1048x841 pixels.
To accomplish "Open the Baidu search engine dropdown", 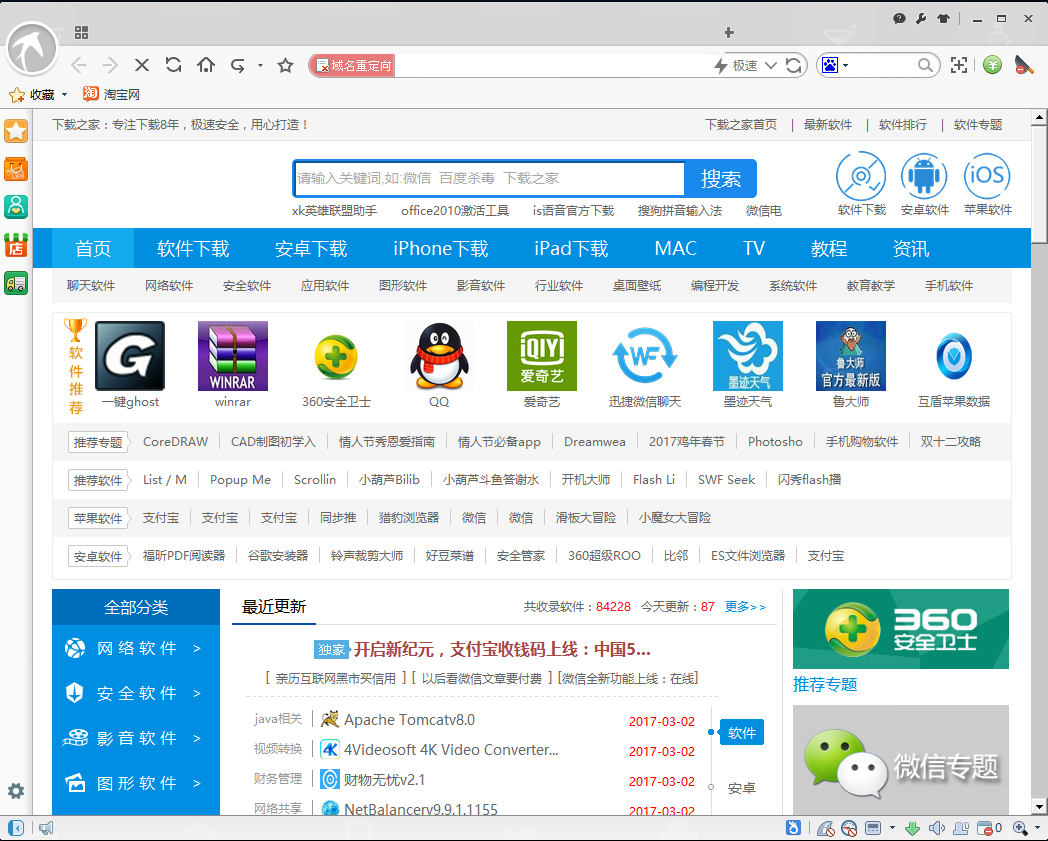I will (832, 64).
